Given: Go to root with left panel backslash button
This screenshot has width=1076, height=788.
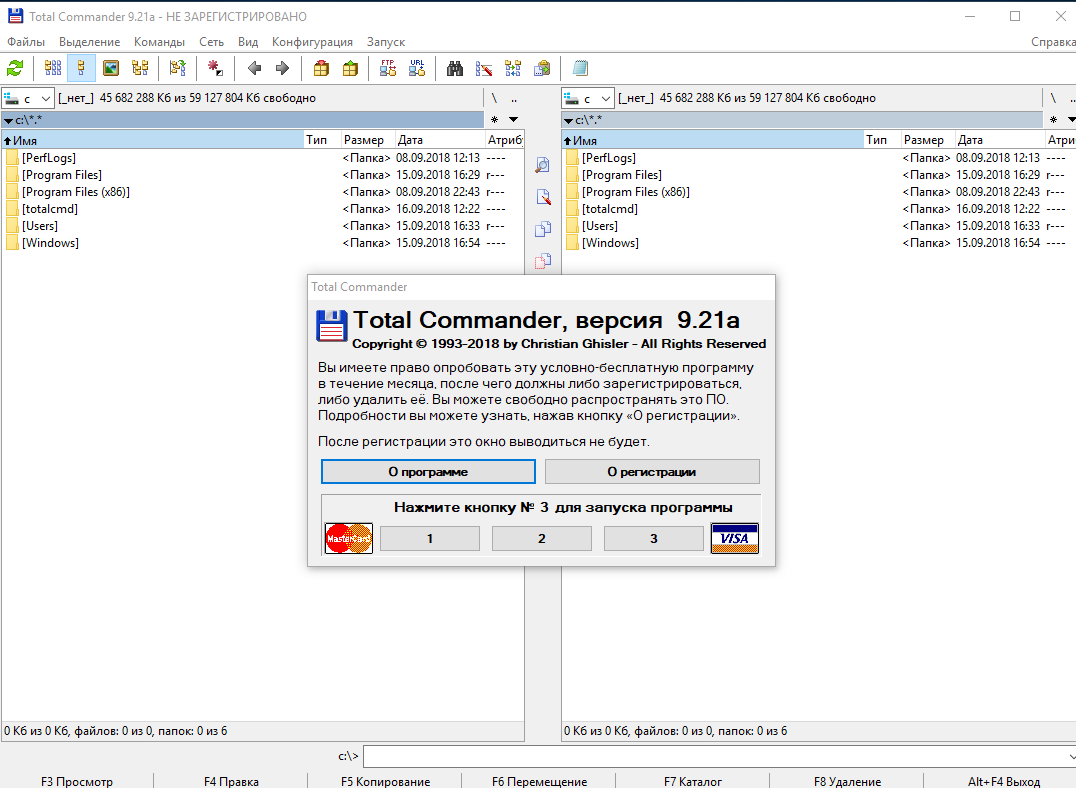Looking at the screenshot, I should tap(494, 98).
